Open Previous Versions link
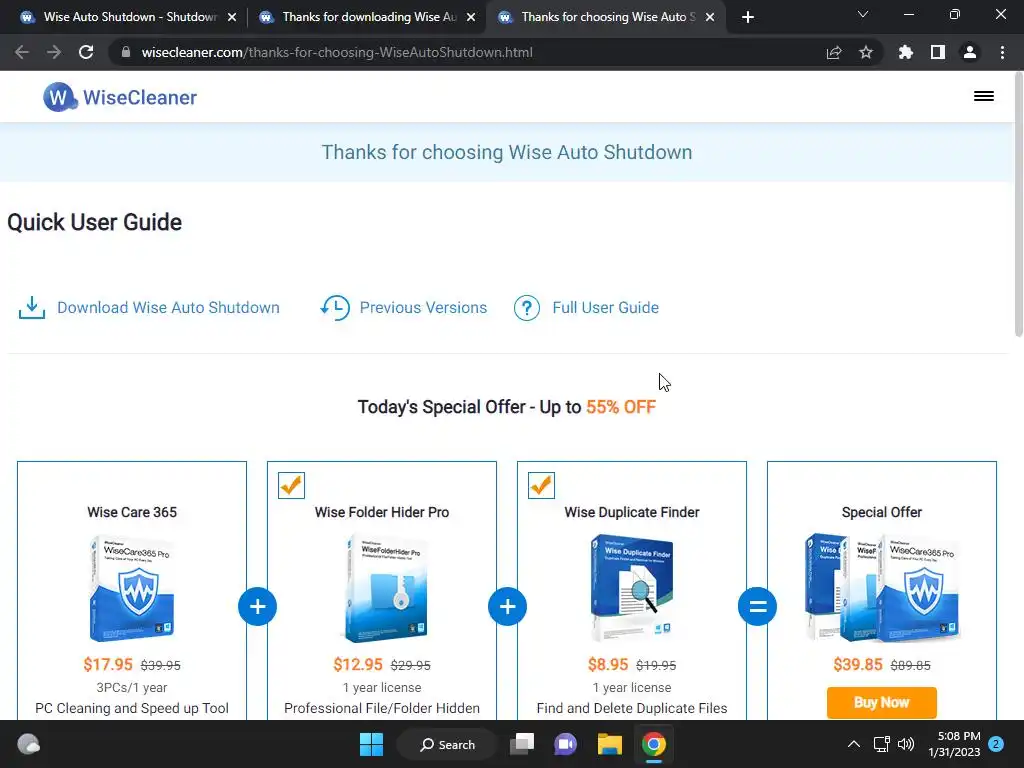Viewport: 1024px width, 768px height. [423, 308]
